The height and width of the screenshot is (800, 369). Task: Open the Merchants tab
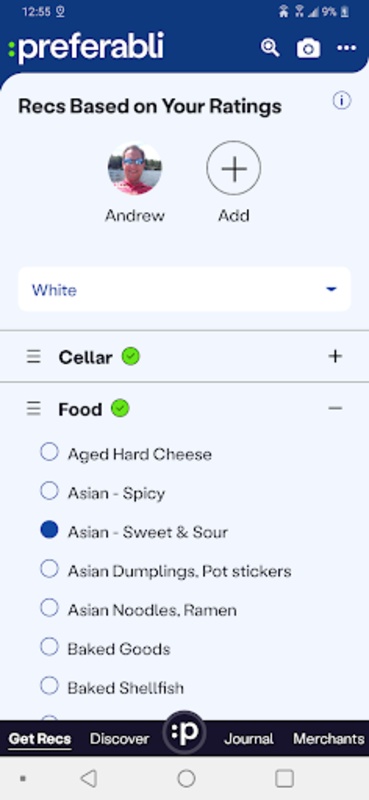329,739
